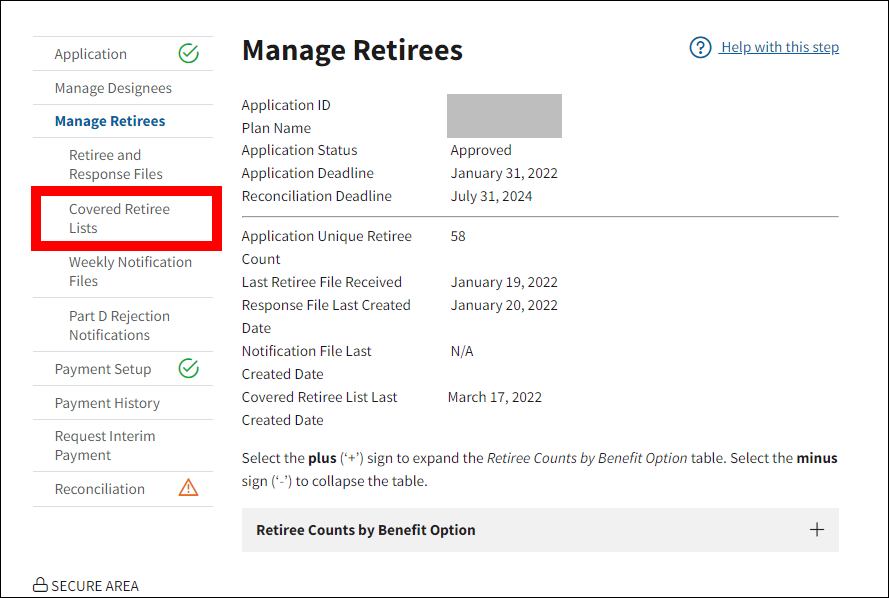Select Manage Retirees in the side navigation

pos(110,121)
